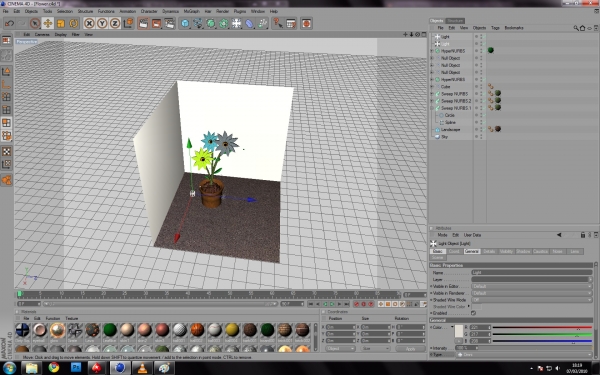Open the viewport Cameras menu

coord(42,34)
